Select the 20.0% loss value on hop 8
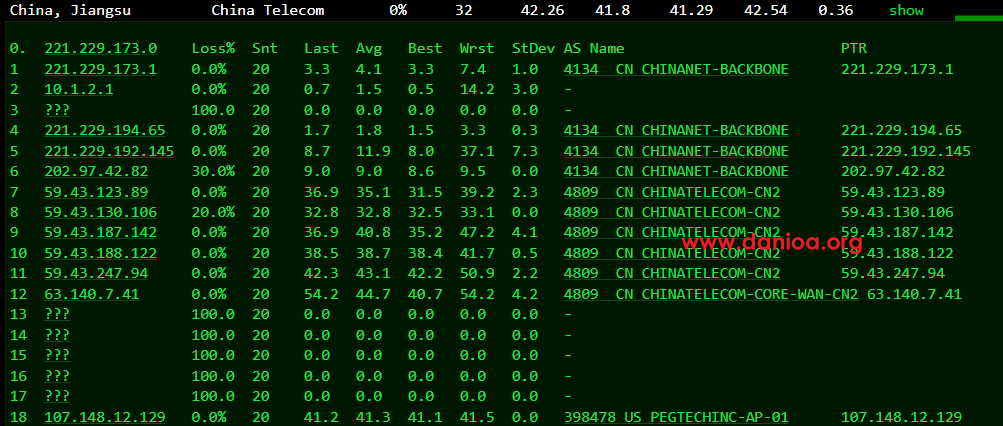 213,212
